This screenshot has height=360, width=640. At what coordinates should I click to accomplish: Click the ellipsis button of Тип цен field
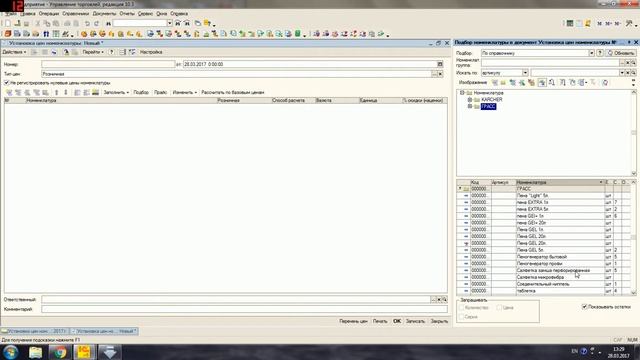coord(434,74)
